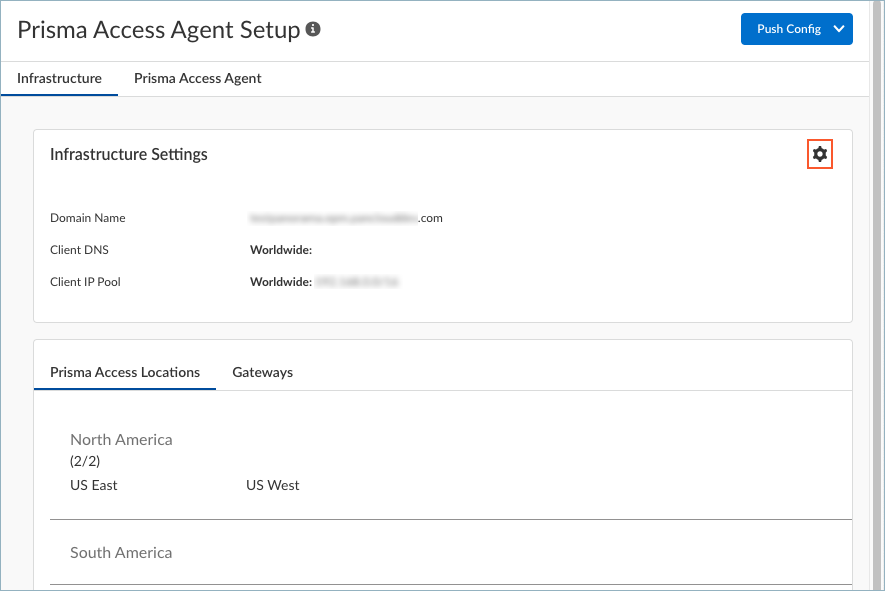Image resolution: width=885 pixels, height=591 pixels.
Task: Click the info icon beside the page title
Action: click(x=313, y=30)
